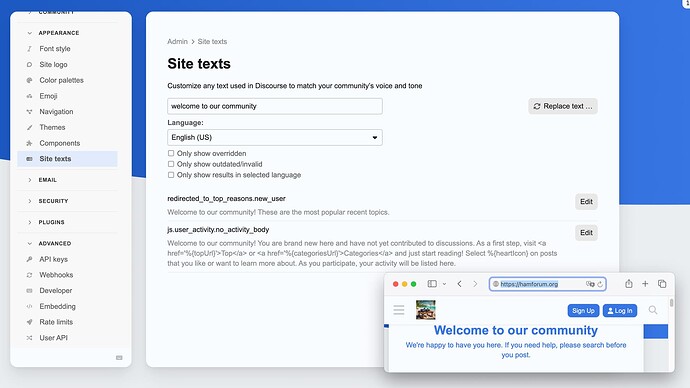Click keyboard icon at sidebar bottom
This screenshot has width=690, height=388.
(x=119, y=358)
